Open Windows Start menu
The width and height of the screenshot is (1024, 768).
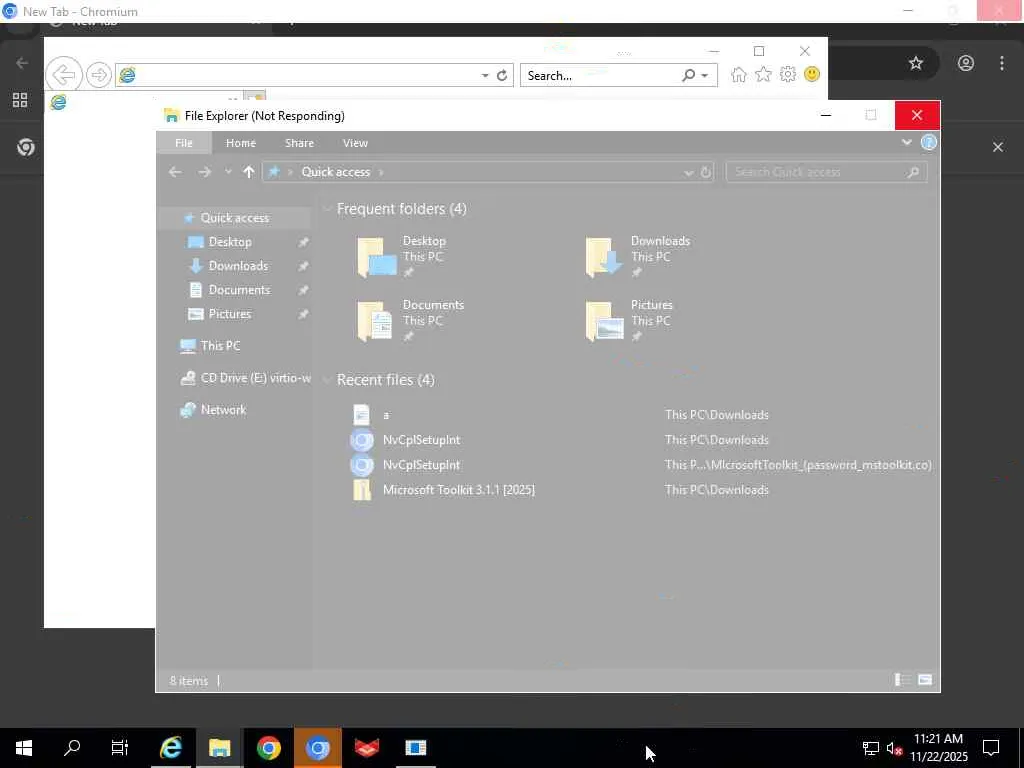[24, 748]
